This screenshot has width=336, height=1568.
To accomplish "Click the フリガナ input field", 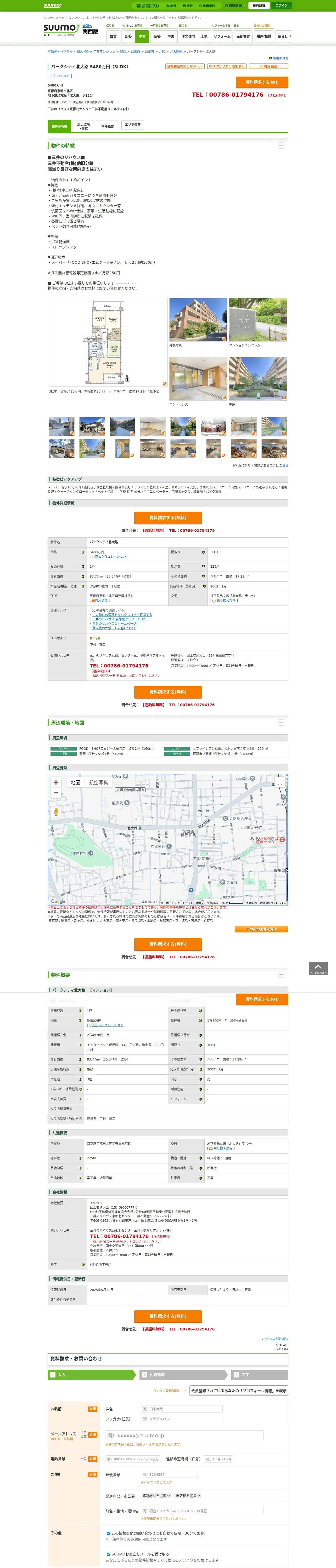I will (182, 1419).
